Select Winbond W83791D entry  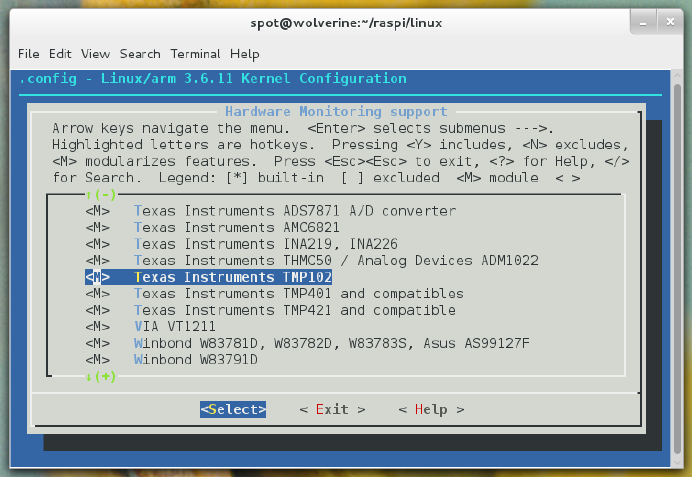click(x=196, y=360)
